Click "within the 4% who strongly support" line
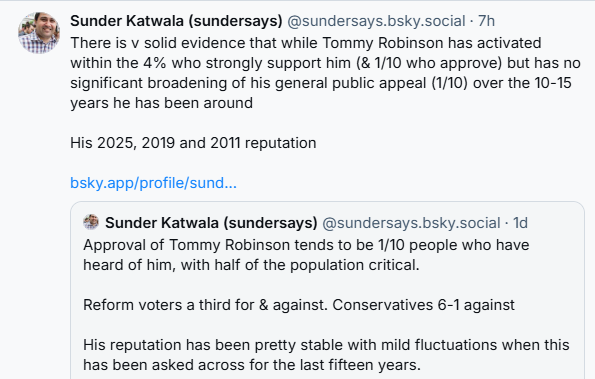 [325, 63]
